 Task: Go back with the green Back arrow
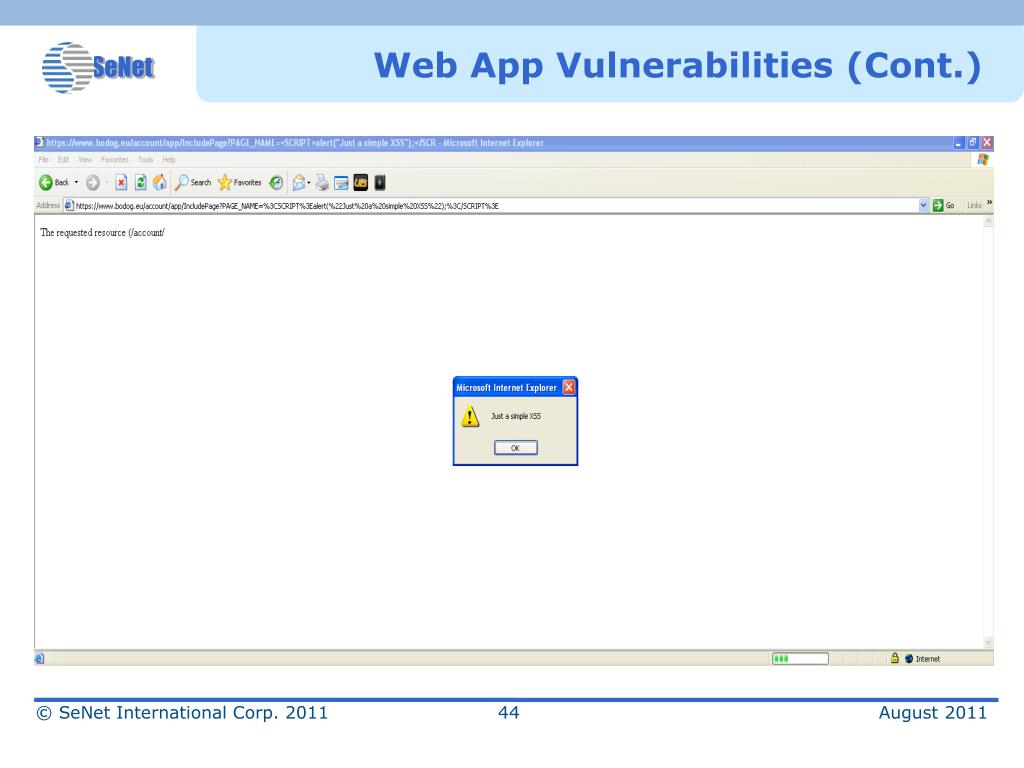point(54,183)
